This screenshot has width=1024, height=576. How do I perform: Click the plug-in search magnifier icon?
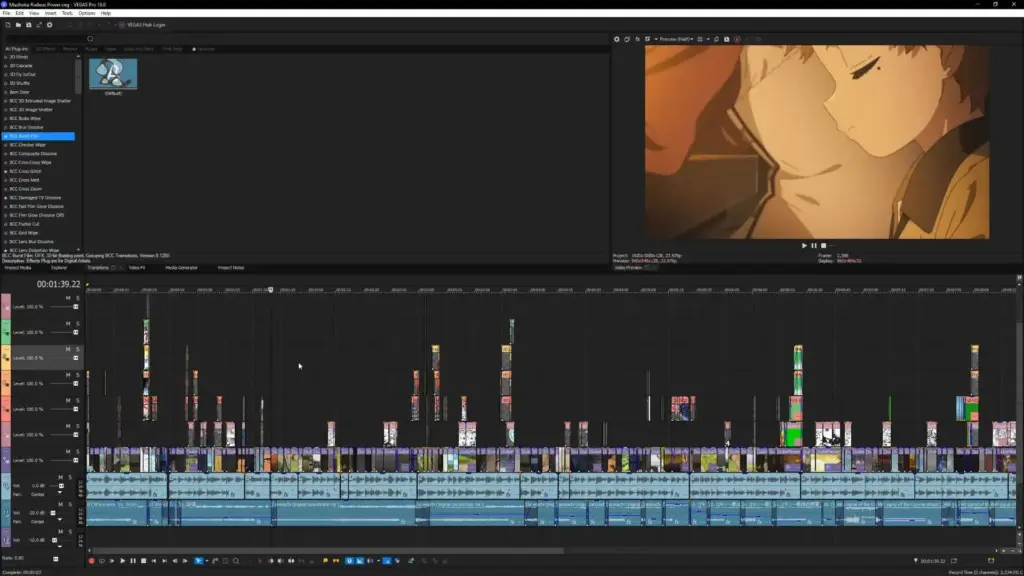click(x=90, y=39)
